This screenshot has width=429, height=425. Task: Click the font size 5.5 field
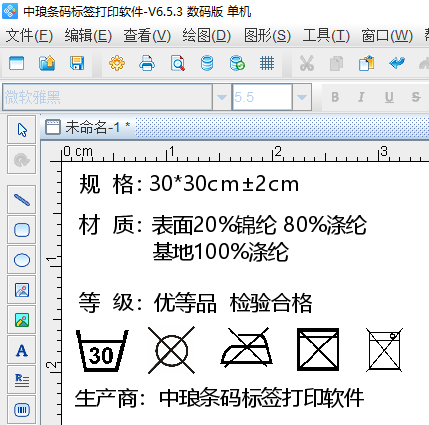click(262, 97)
